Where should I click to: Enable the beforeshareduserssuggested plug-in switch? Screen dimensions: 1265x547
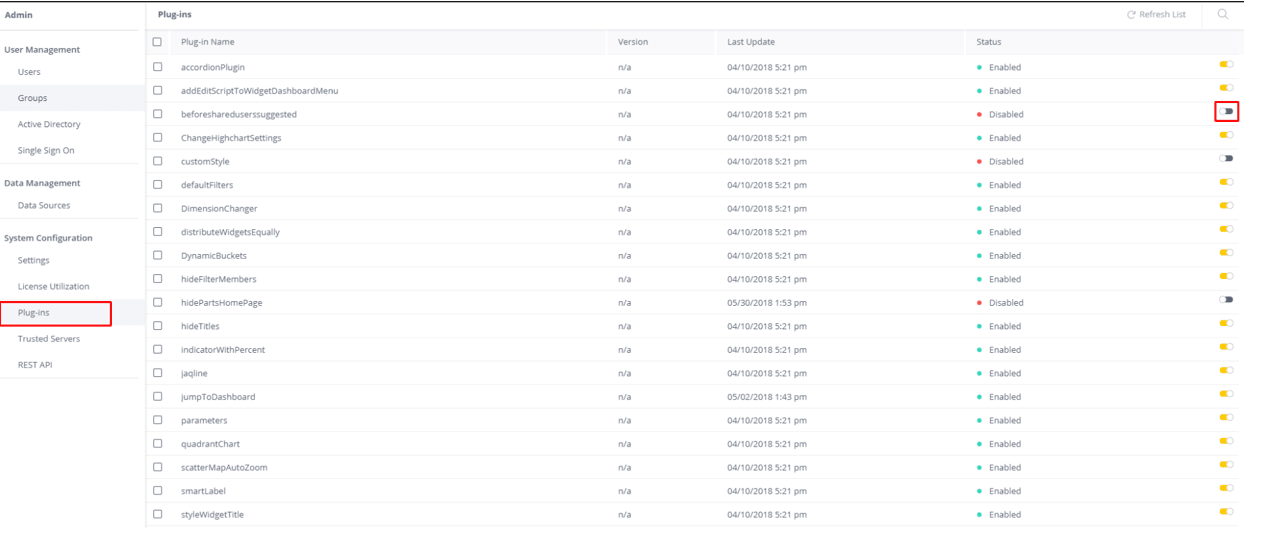coord(1226,111)
